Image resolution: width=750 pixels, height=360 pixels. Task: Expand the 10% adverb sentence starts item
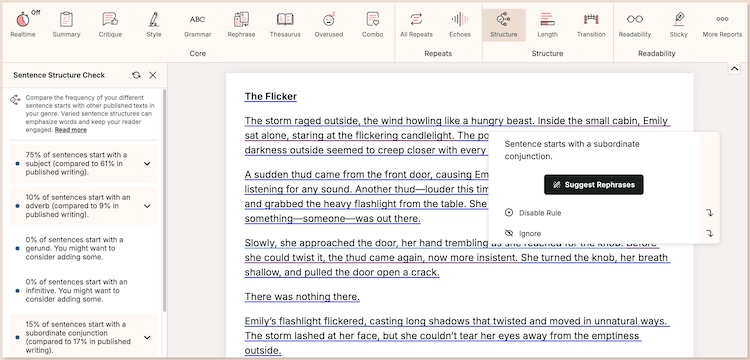[83, 206]
